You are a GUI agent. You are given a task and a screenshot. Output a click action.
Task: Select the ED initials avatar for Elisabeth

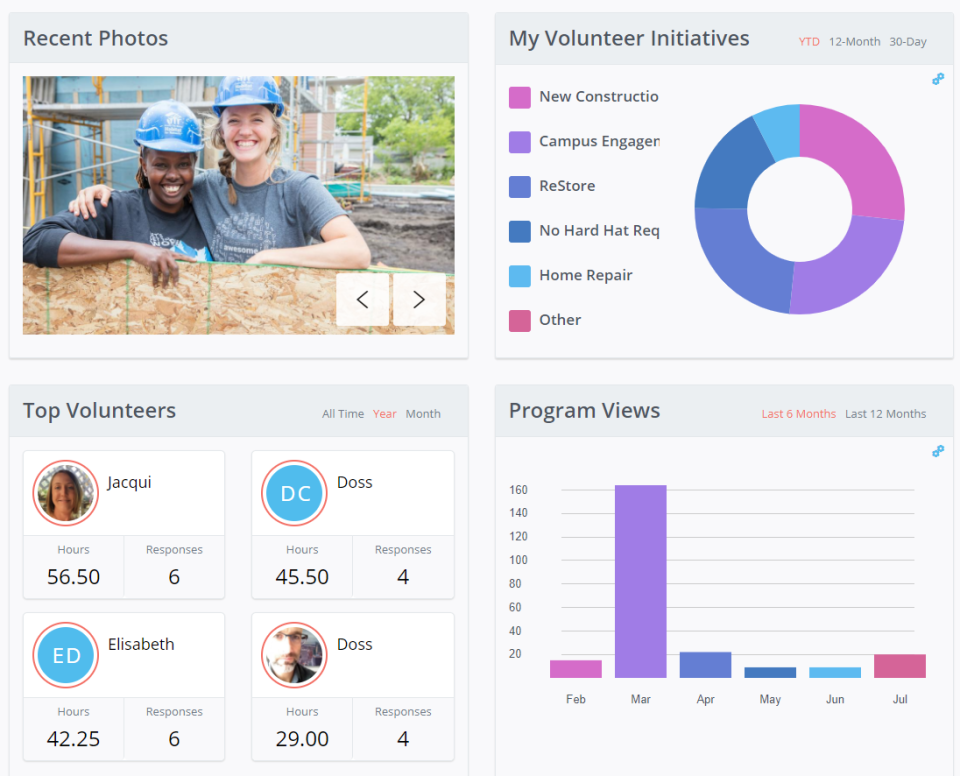[66, 655]
